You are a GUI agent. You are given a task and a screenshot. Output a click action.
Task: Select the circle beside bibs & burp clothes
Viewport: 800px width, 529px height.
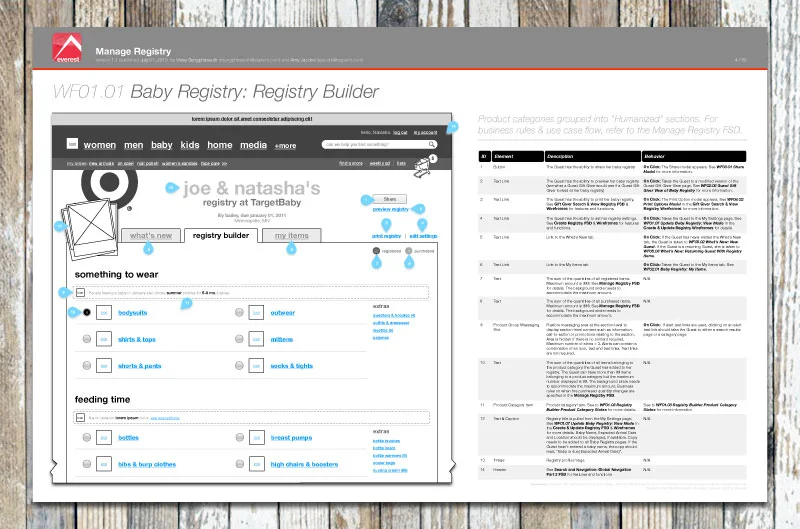point(87,464)
